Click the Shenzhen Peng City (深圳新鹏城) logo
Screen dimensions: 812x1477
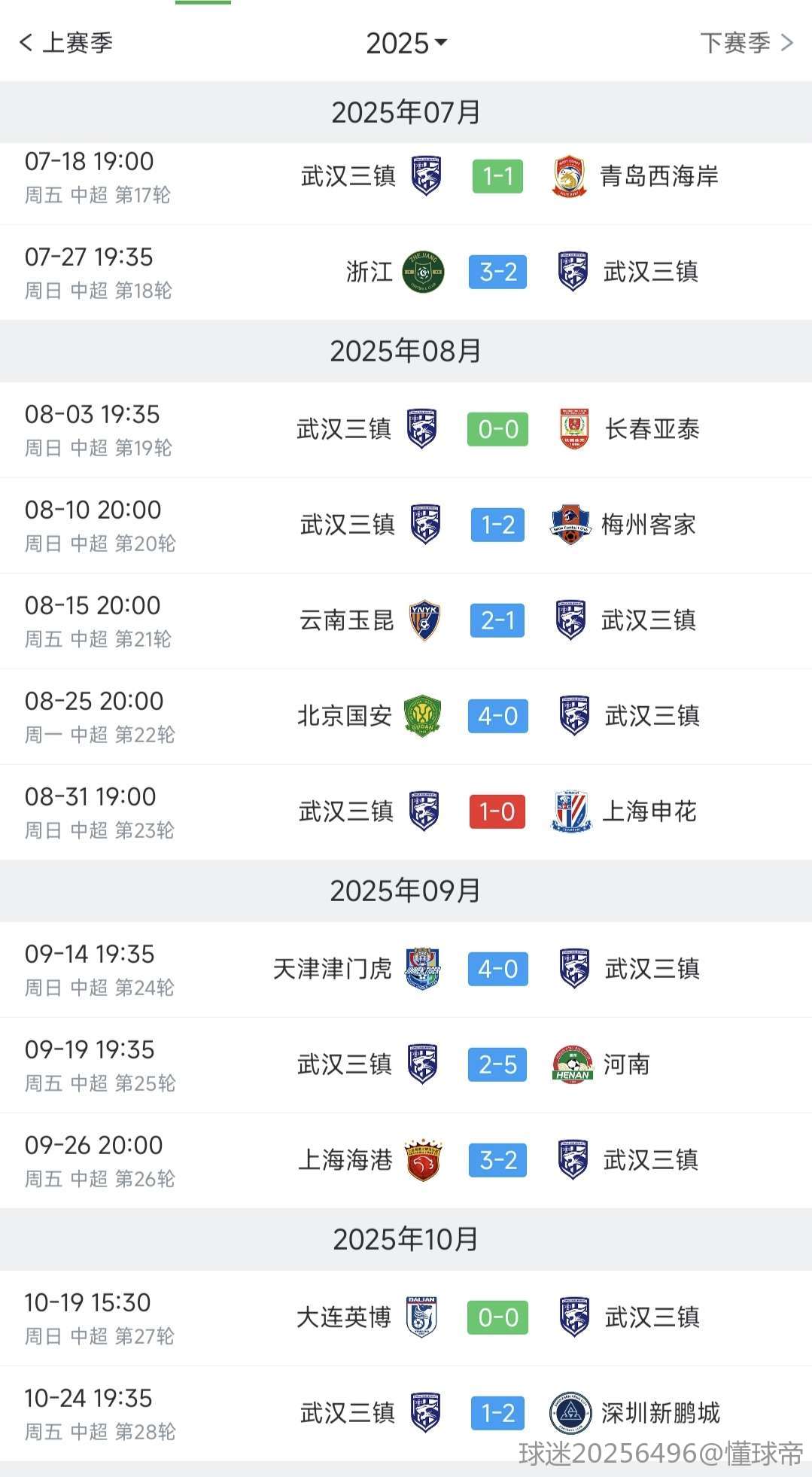pyautogui.click(x=570, y=1413)
